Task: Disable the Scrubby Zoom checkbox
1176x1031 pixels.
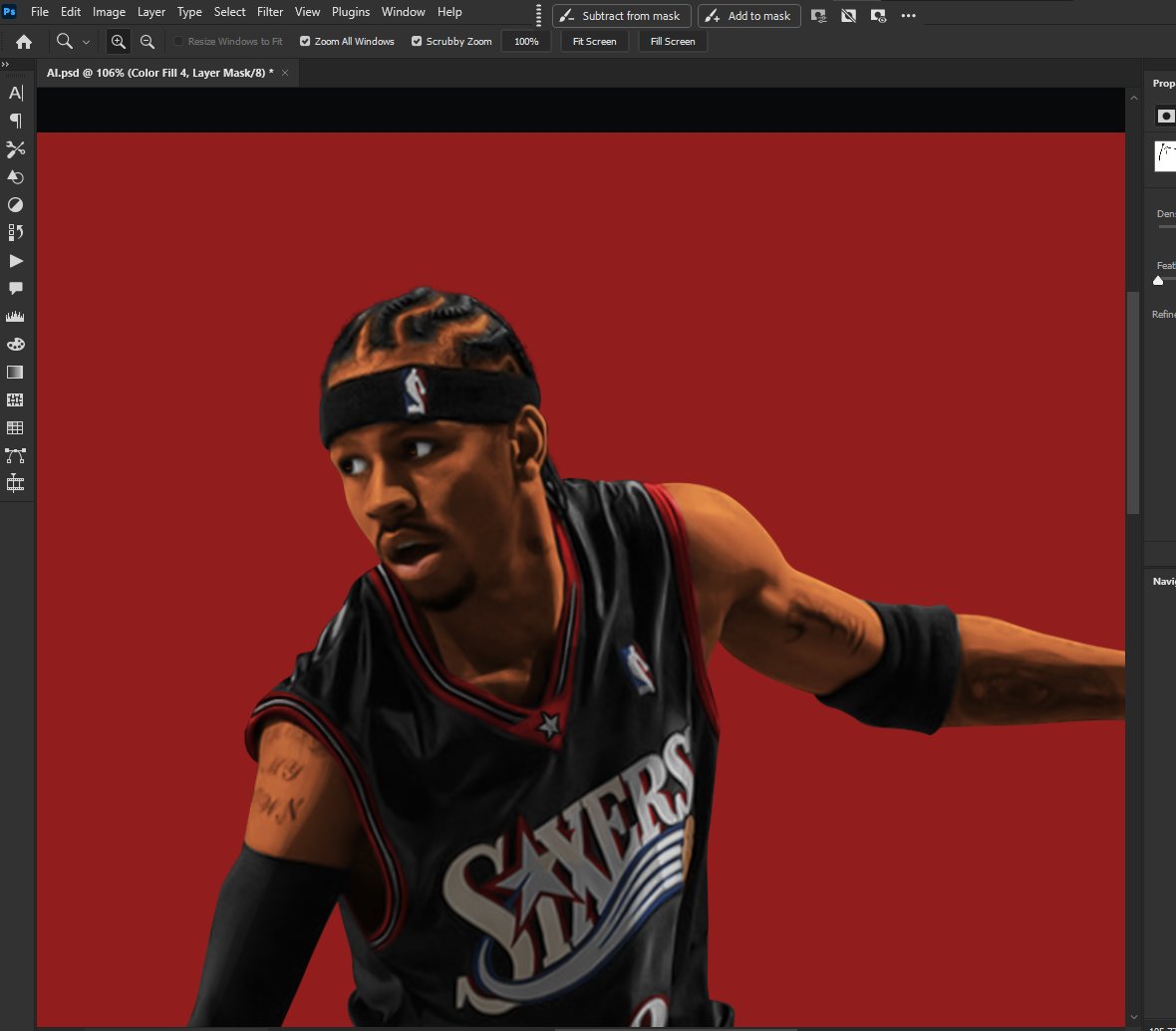Action: tap(417, 41)
